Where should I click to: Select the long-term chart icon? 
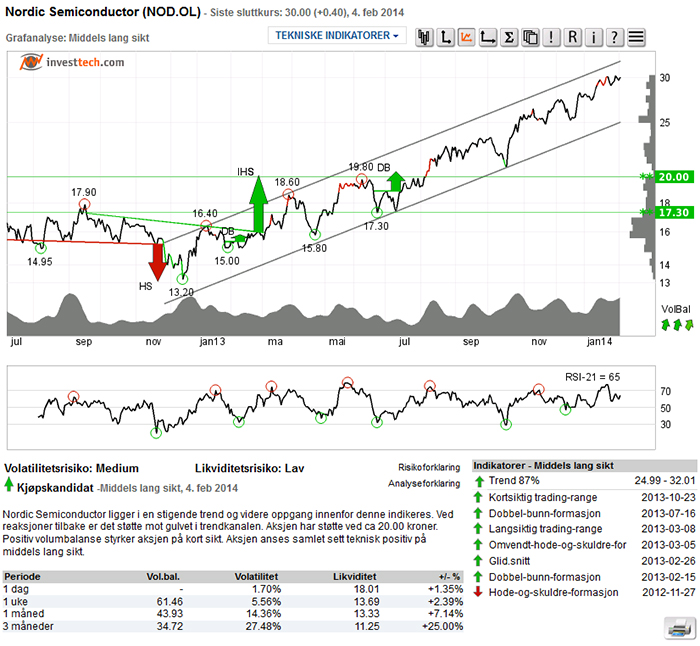488,37
